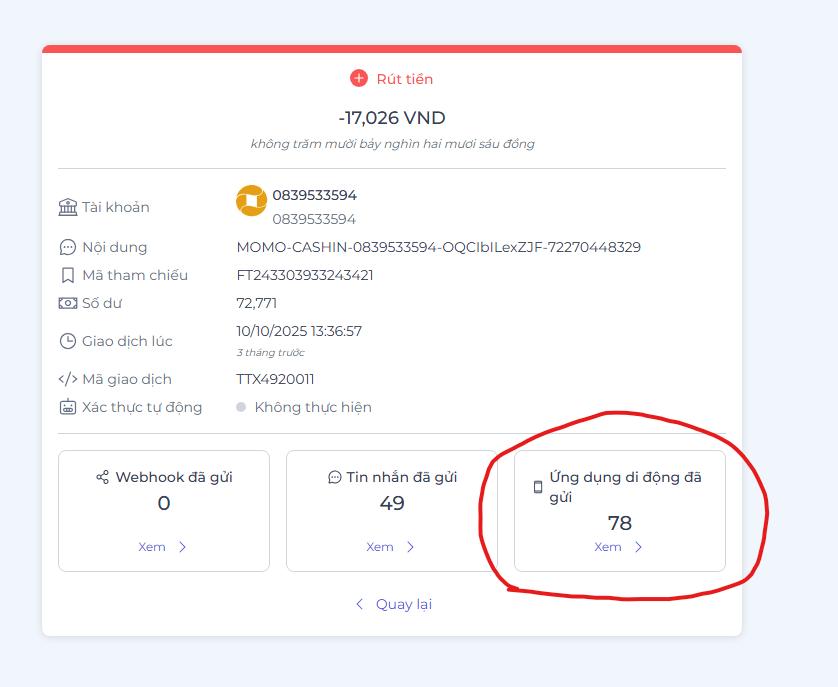838x687 pixels.
Task: Click the code brackets icon beside Mã giao dịch
Action: (68, 379)
